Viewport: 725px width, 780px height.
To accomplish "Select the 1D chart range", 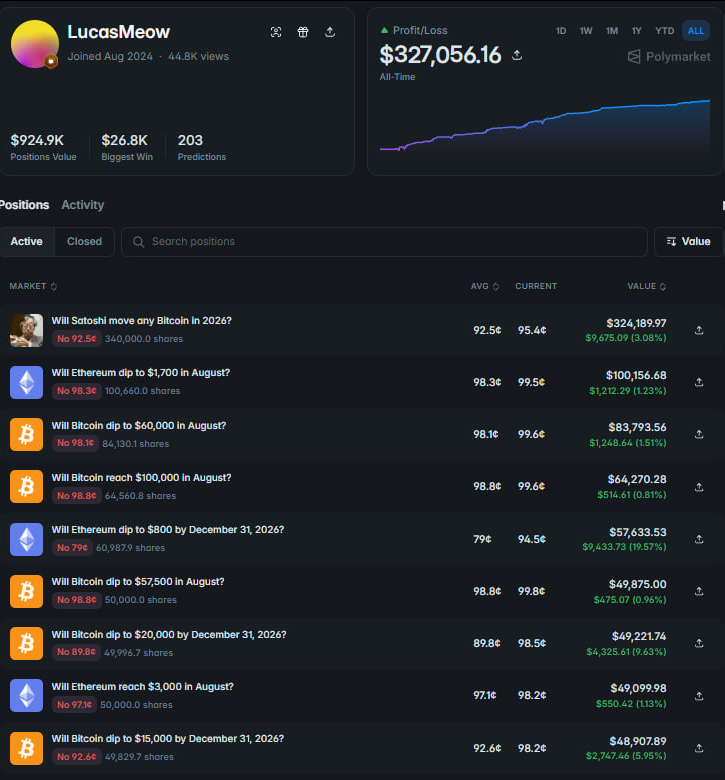I will (x=561, y=31).
